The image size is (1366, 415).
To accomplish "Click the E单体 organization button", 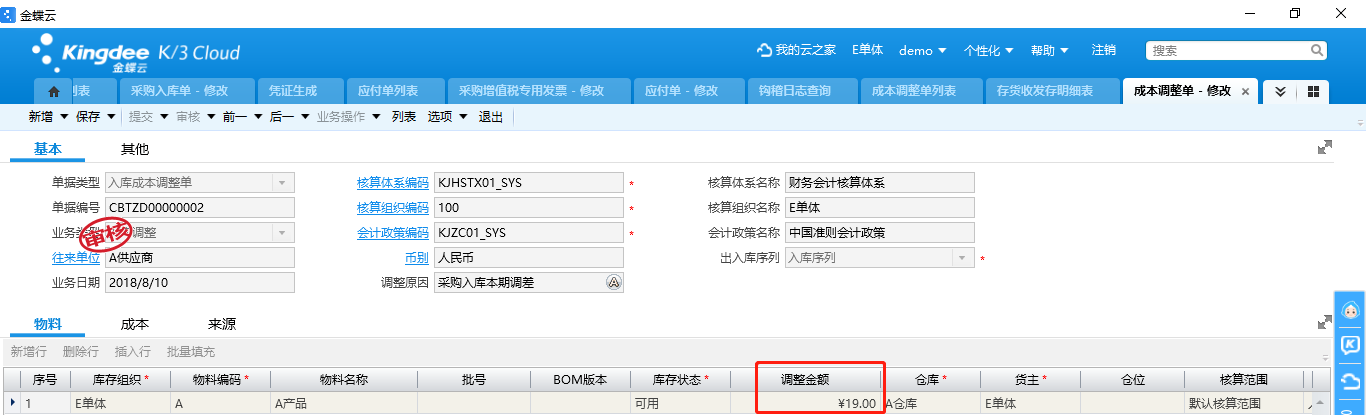I will click(867, 50).
